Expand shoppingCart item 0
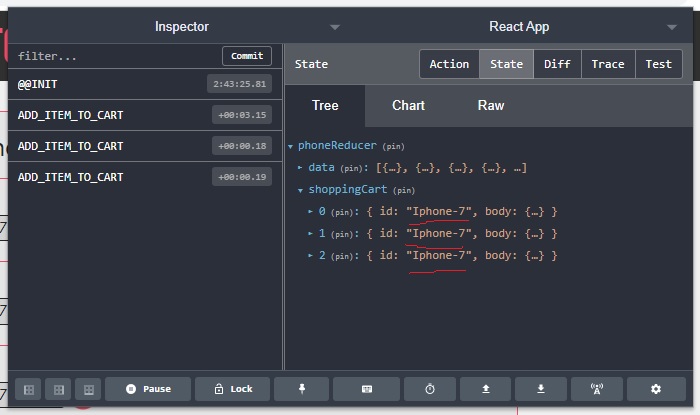This screenshot has width=700, height=415. coord(310,212)
